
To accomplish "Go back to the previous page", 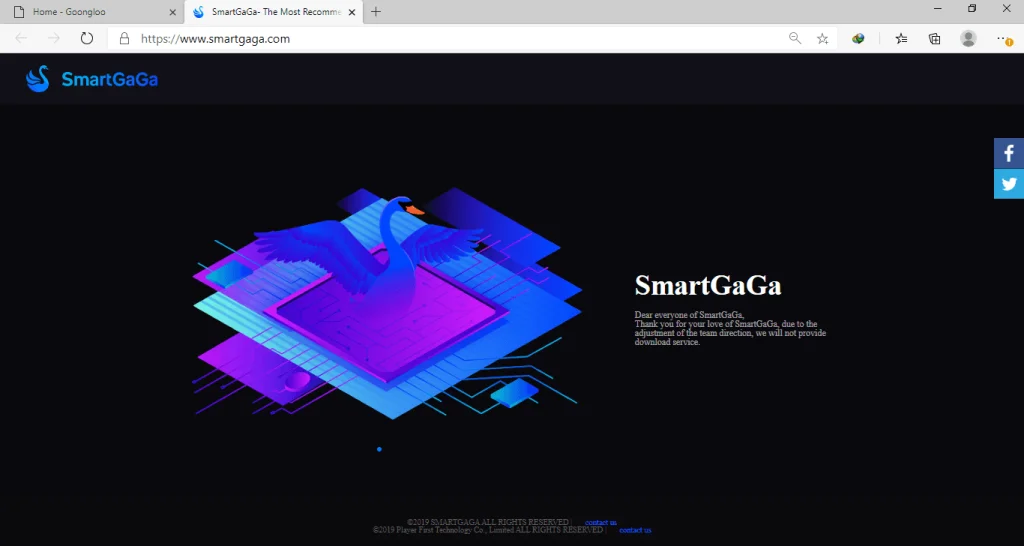I will point(21,39).
